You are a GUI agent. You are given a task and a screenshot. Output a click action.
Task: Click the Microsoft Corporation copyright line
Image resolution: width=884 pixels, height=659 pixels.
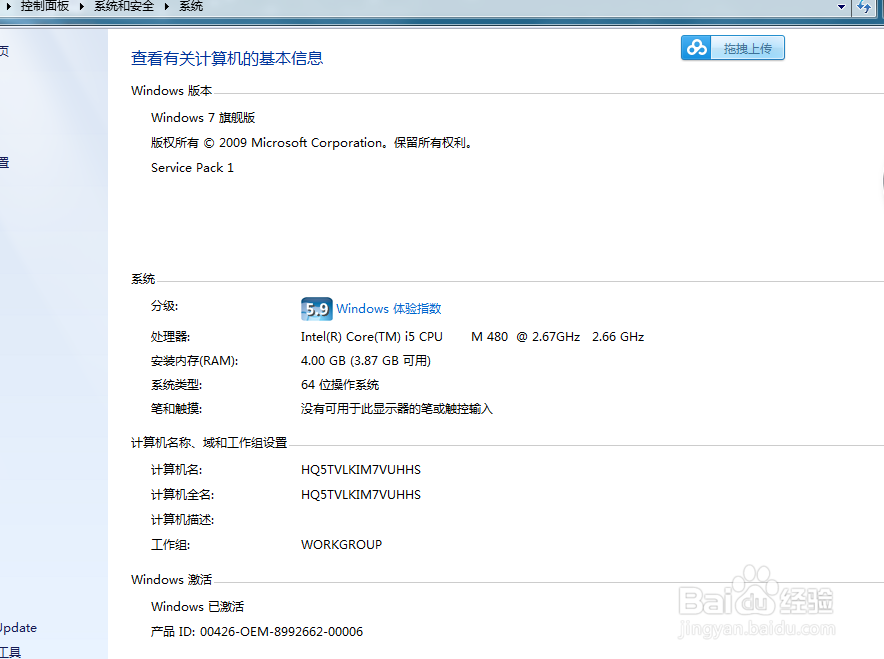[x=312, y=143]
